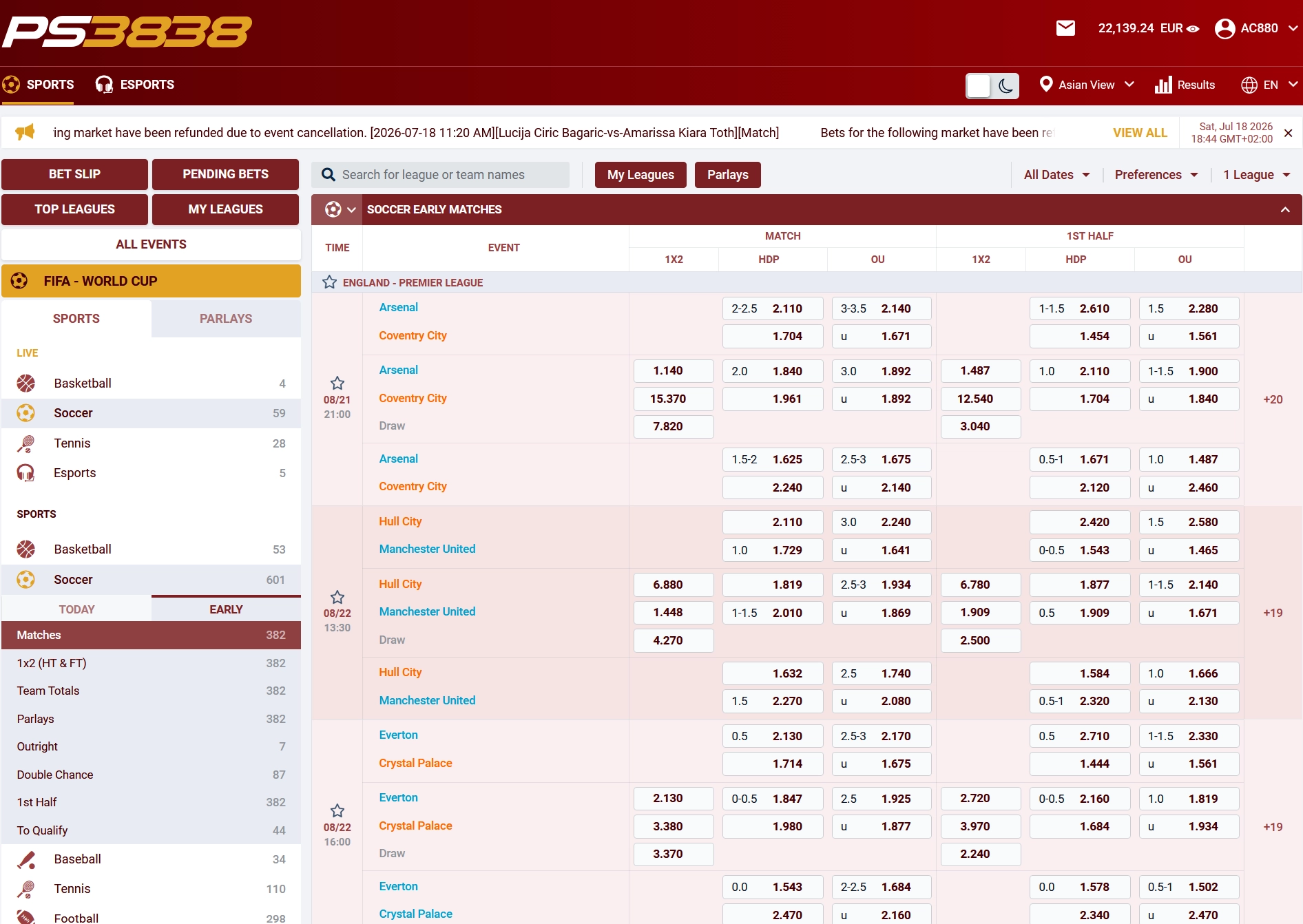Open the mail inbox envelope icon
Screen dimensions: 1303x924
1065,28
